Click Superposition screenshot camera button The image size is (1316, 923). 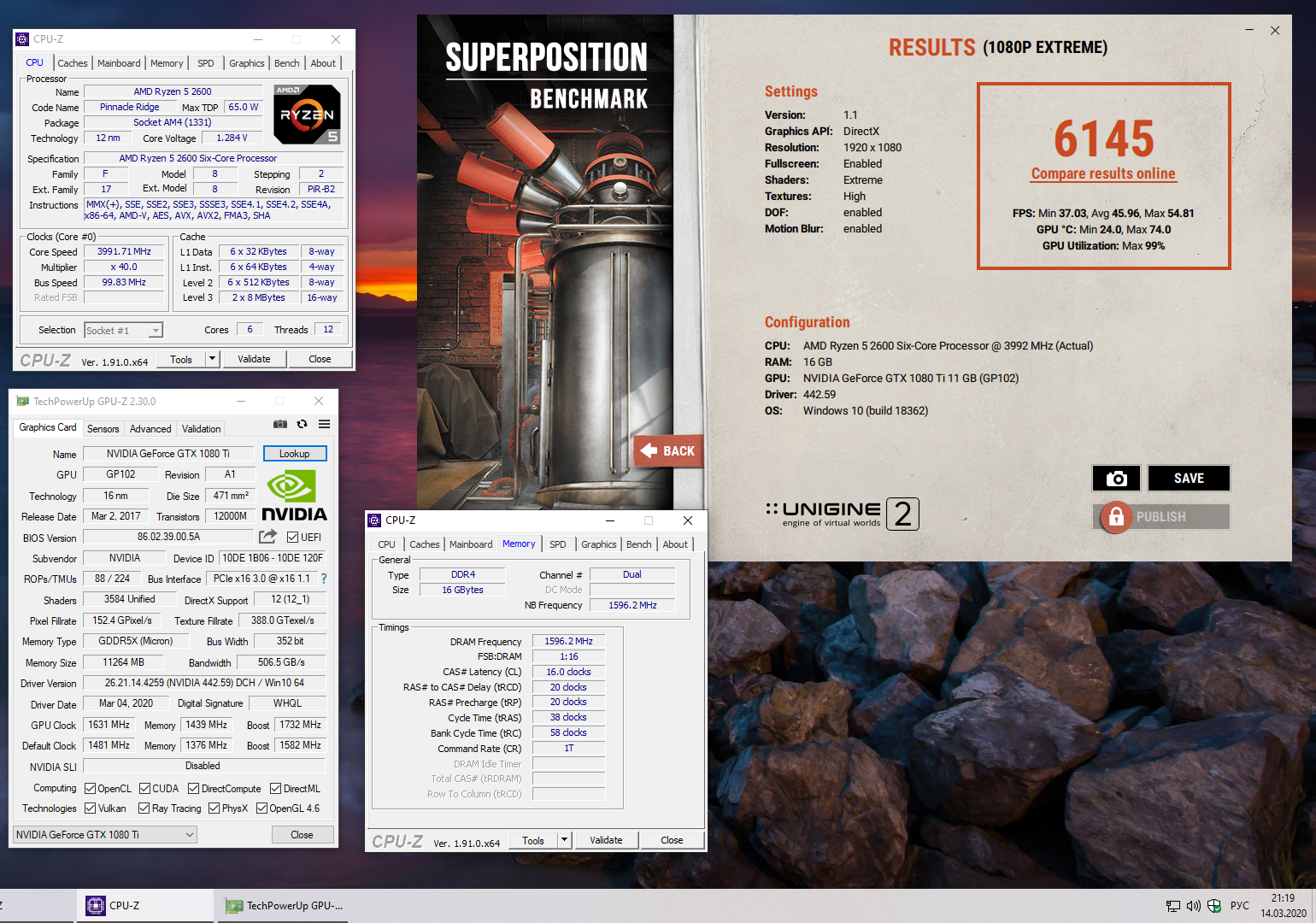pos(1116,479)
